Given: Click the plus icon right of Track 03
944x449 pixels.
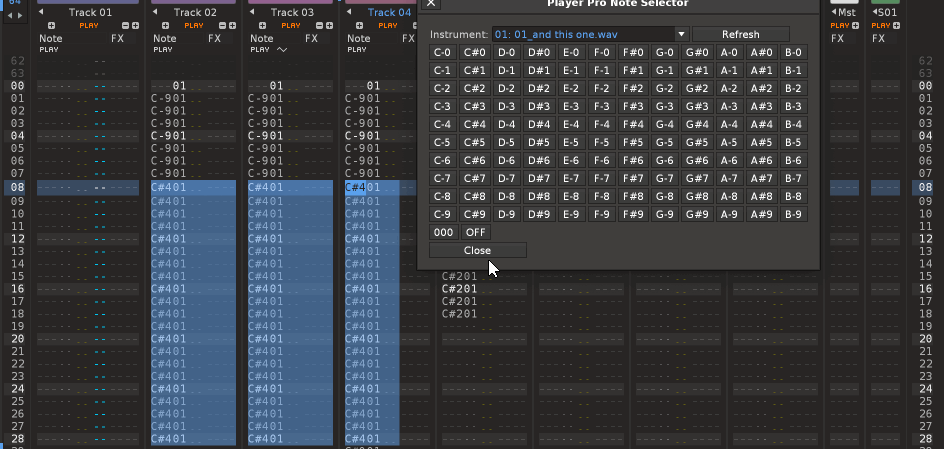Looking at the screenshot, I should [x=330, y=25].
